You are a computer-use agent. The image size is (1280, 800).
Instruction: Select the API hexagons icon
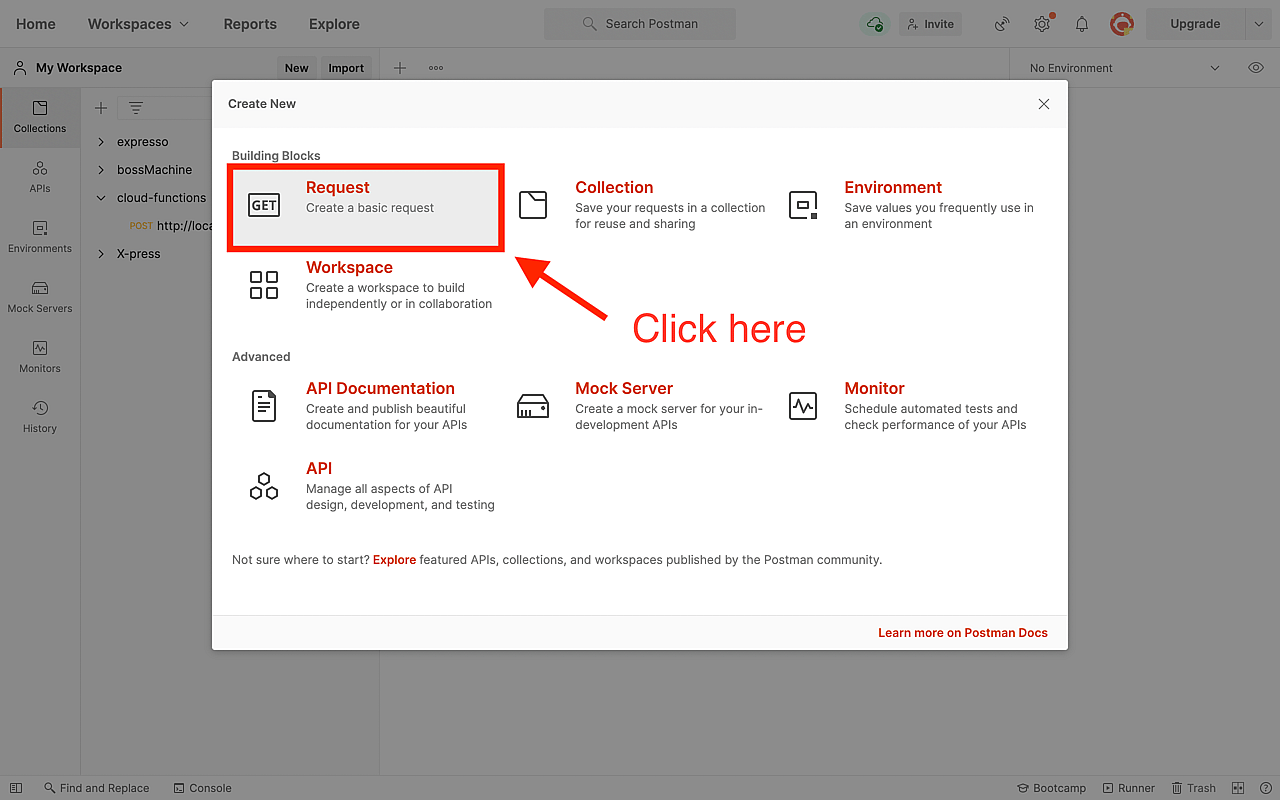click(x=264, y=486)
